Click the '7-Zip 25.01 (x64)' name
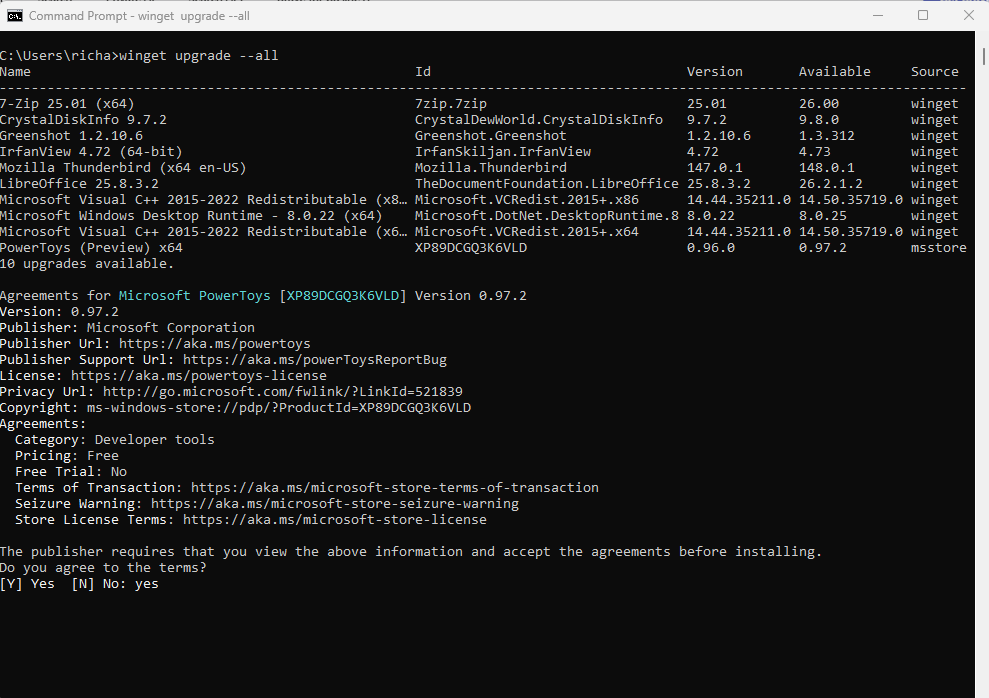 point(67,103)
